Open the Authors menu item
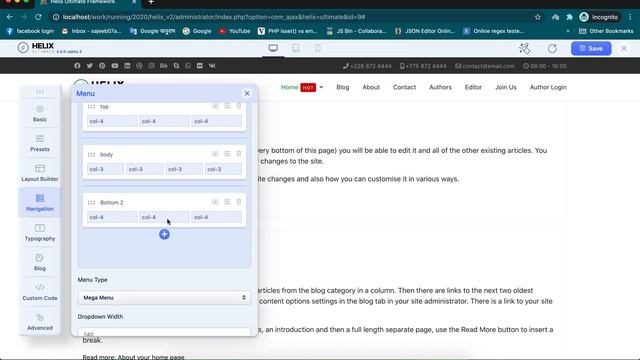Screen dimensions: 640x360 tap(440, 87)
